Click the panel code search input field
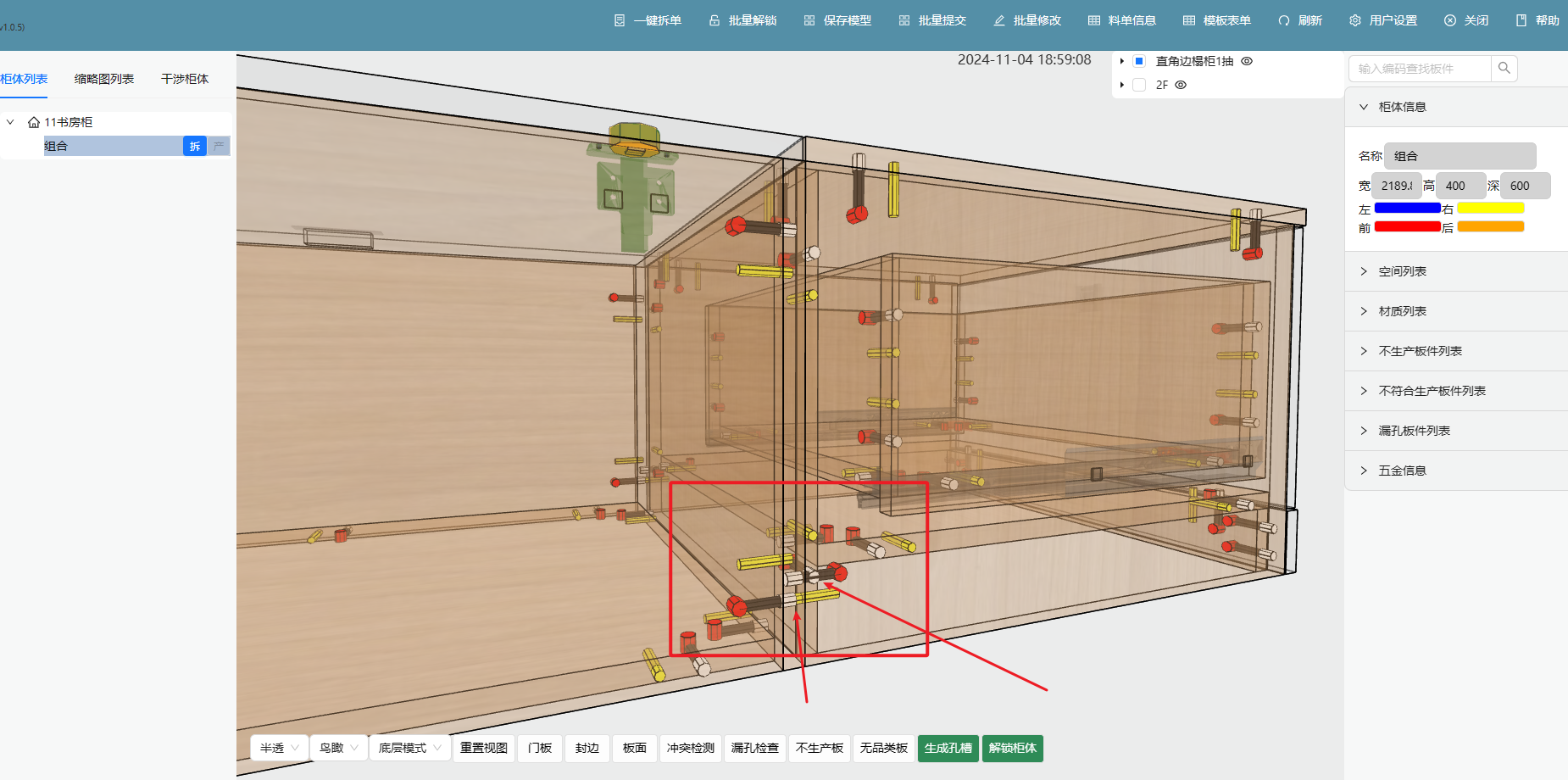The width and height of the screenshot is (1568, 780). pyautogui.click(x=1420, y=69)
